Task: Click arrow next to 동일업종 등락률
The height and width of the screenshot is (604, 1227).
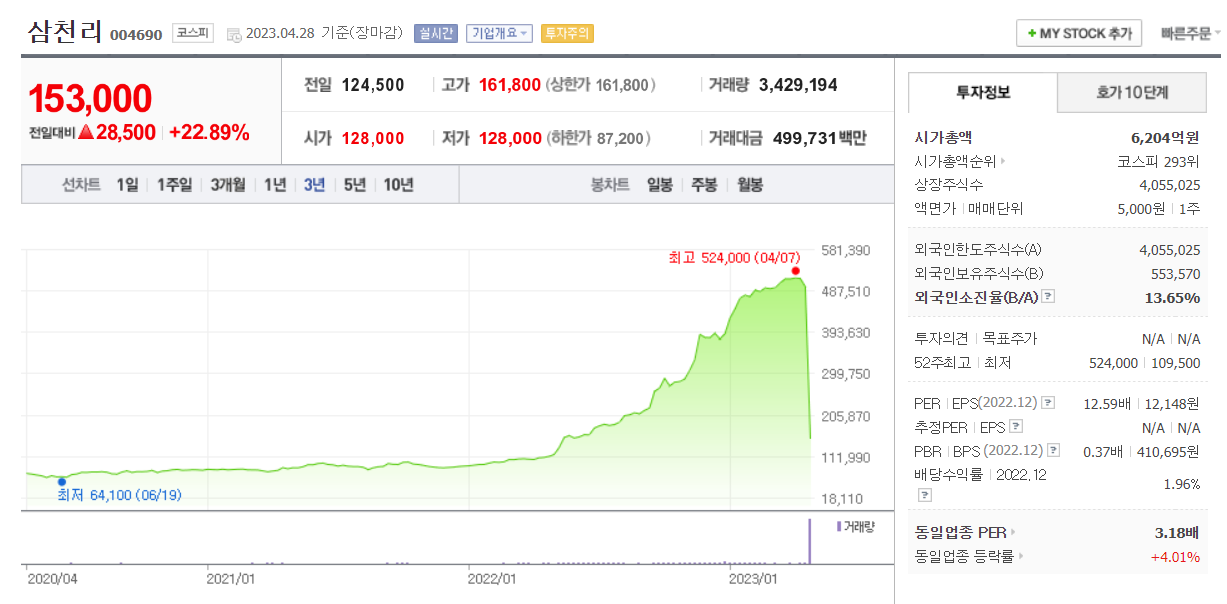Action: [1021, 556]
